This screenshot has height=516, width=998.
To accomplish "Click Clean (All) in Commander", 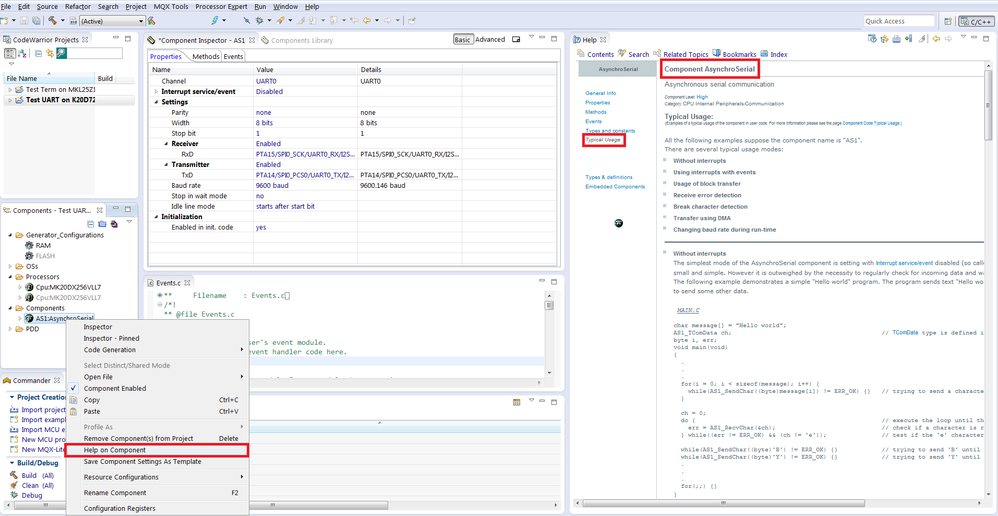I will pyautogui.click(x=38, y=485).
